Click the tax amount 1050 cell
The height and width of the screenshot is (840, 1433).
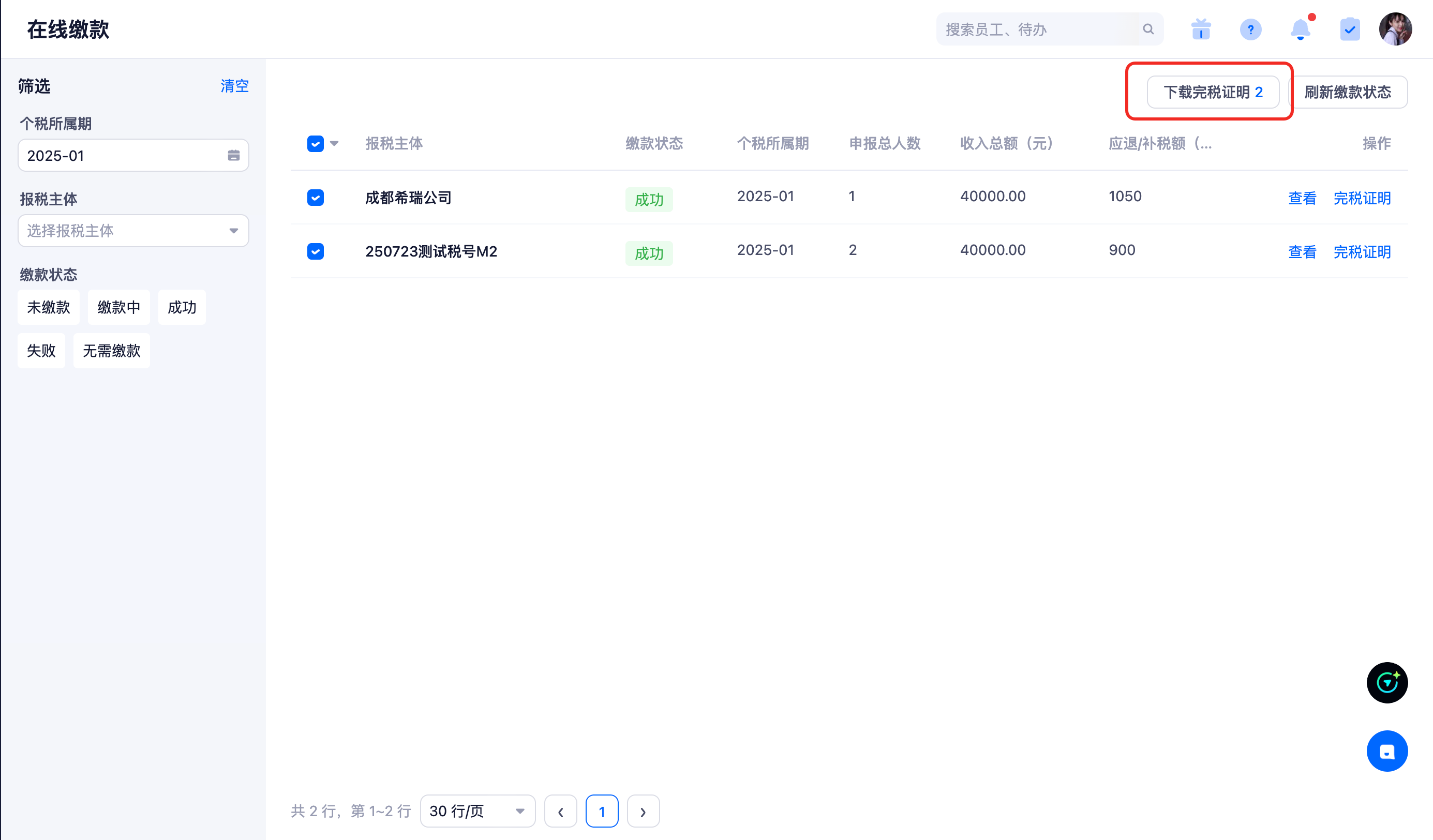tap(1125, 196)
